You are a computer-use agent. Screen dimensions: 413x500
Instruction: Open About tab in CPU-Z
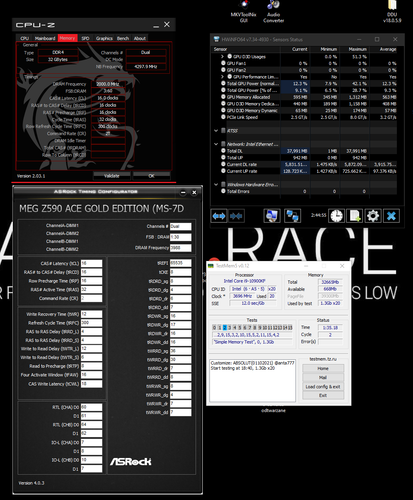(140, 38)
